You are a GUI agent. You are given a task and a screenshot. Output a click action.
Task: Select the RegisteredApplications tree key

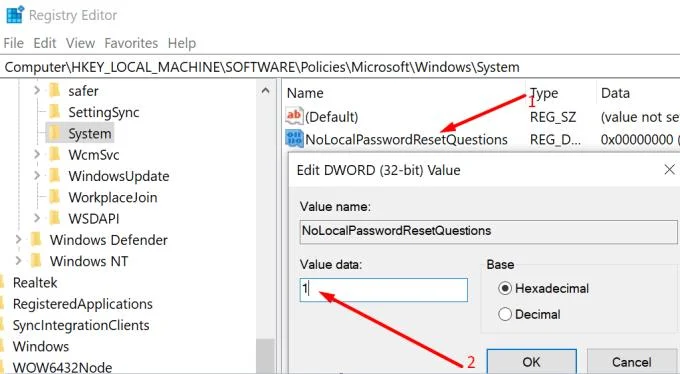82,303
